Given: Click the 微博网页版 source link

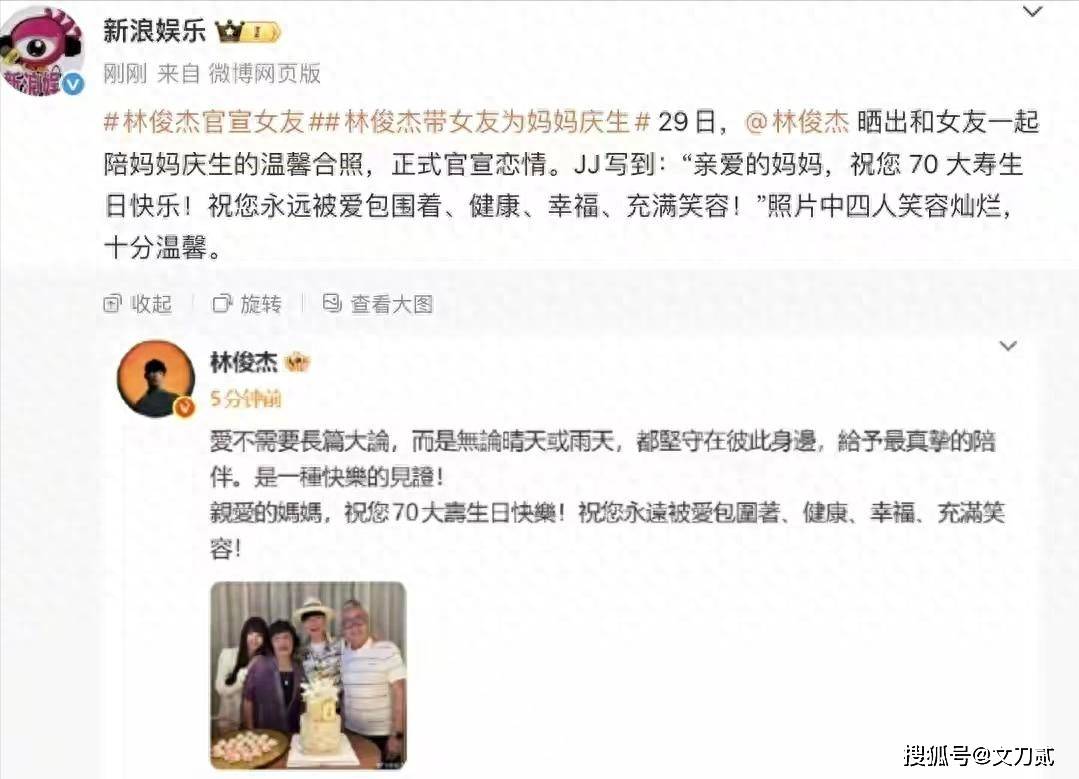Looking at the screenshot, I should coord(265,74).
